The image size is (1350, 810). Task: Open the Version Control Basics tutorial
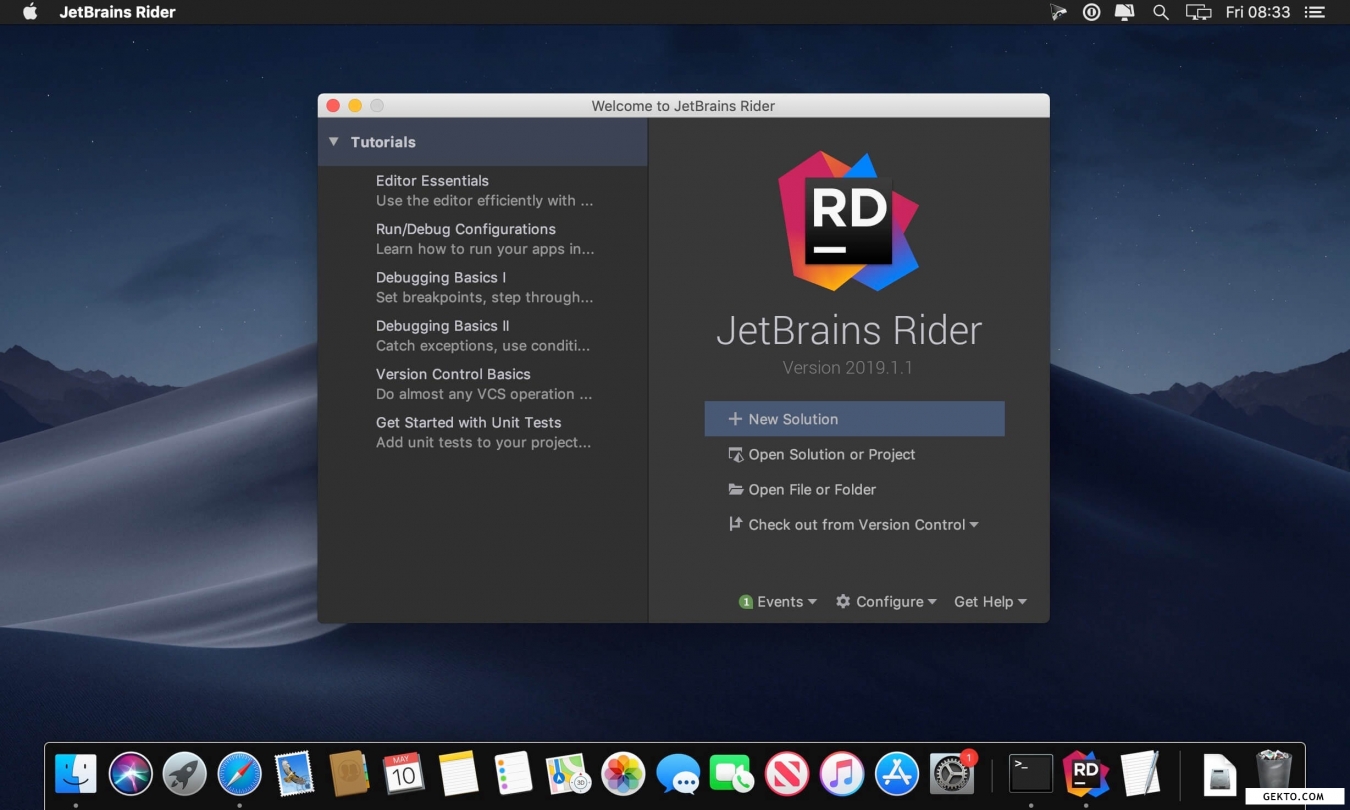[x=482, y=384]
